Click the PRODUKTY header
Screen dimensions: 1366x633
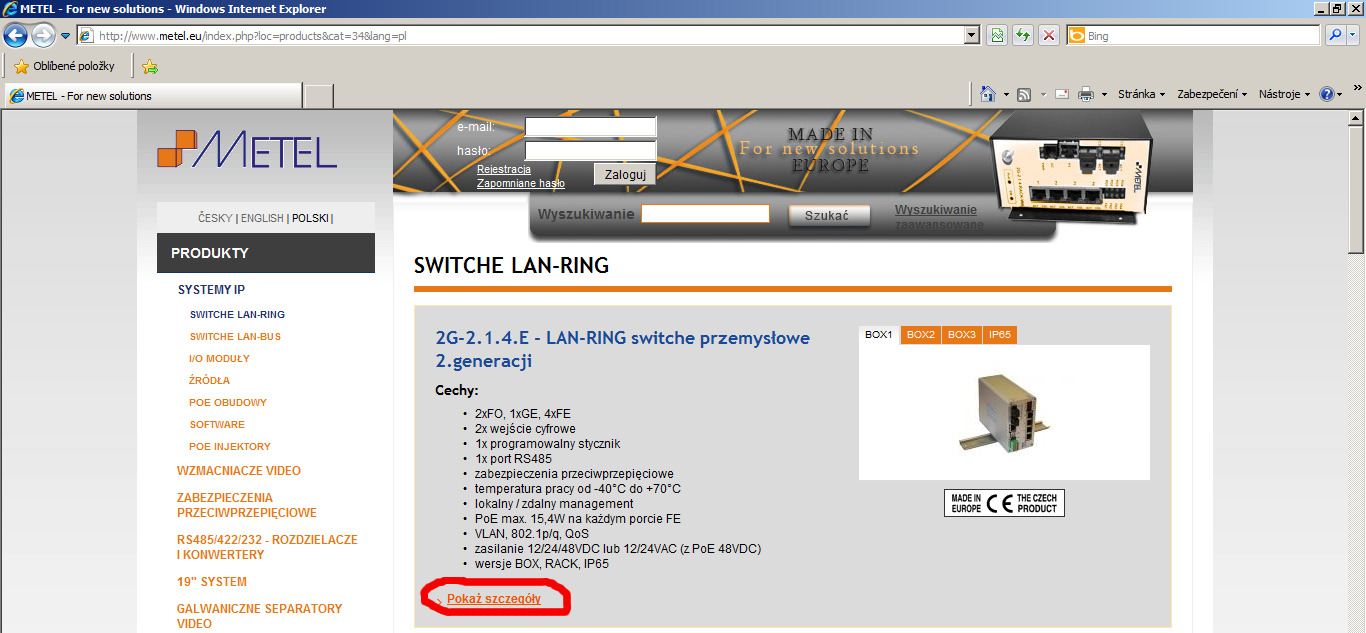[x=266, y=253]
